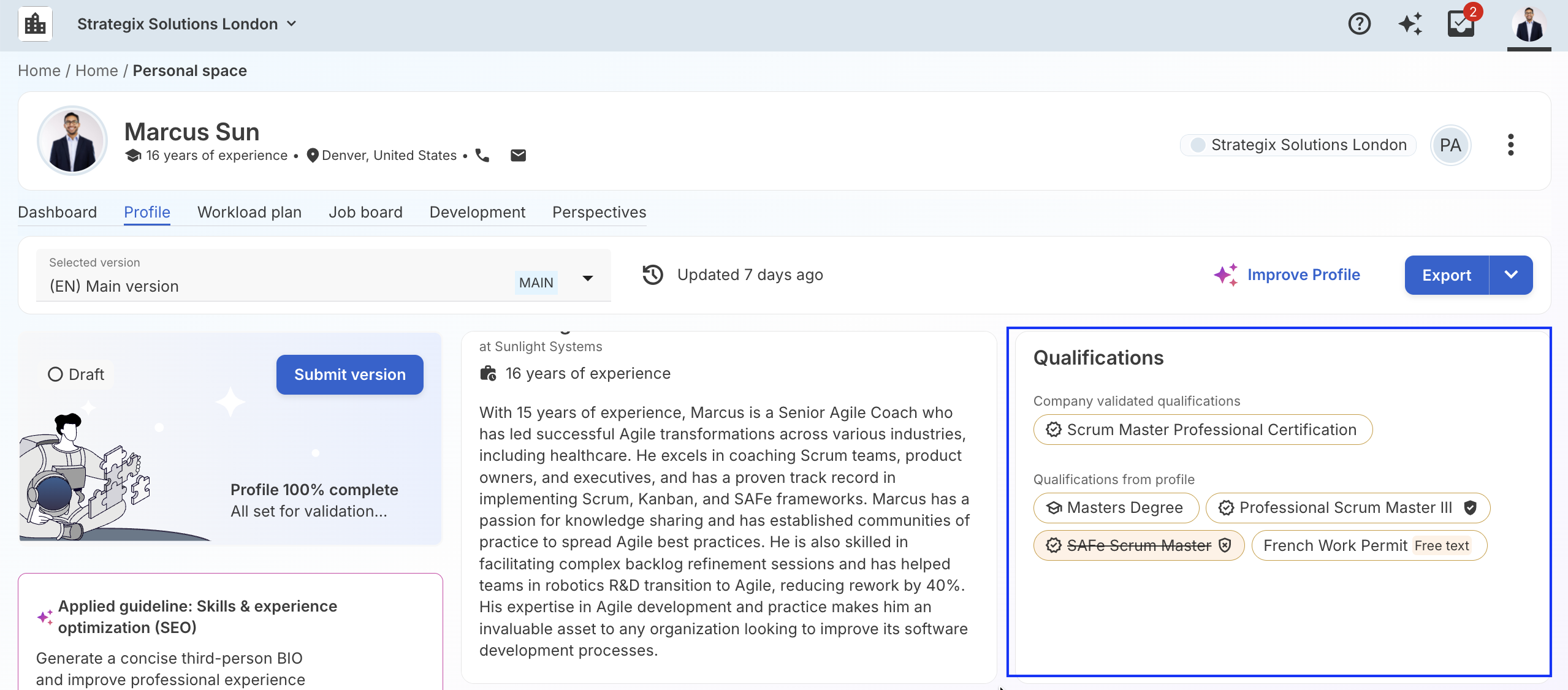Open the Selected version dropdown

(x=587, y=278)
